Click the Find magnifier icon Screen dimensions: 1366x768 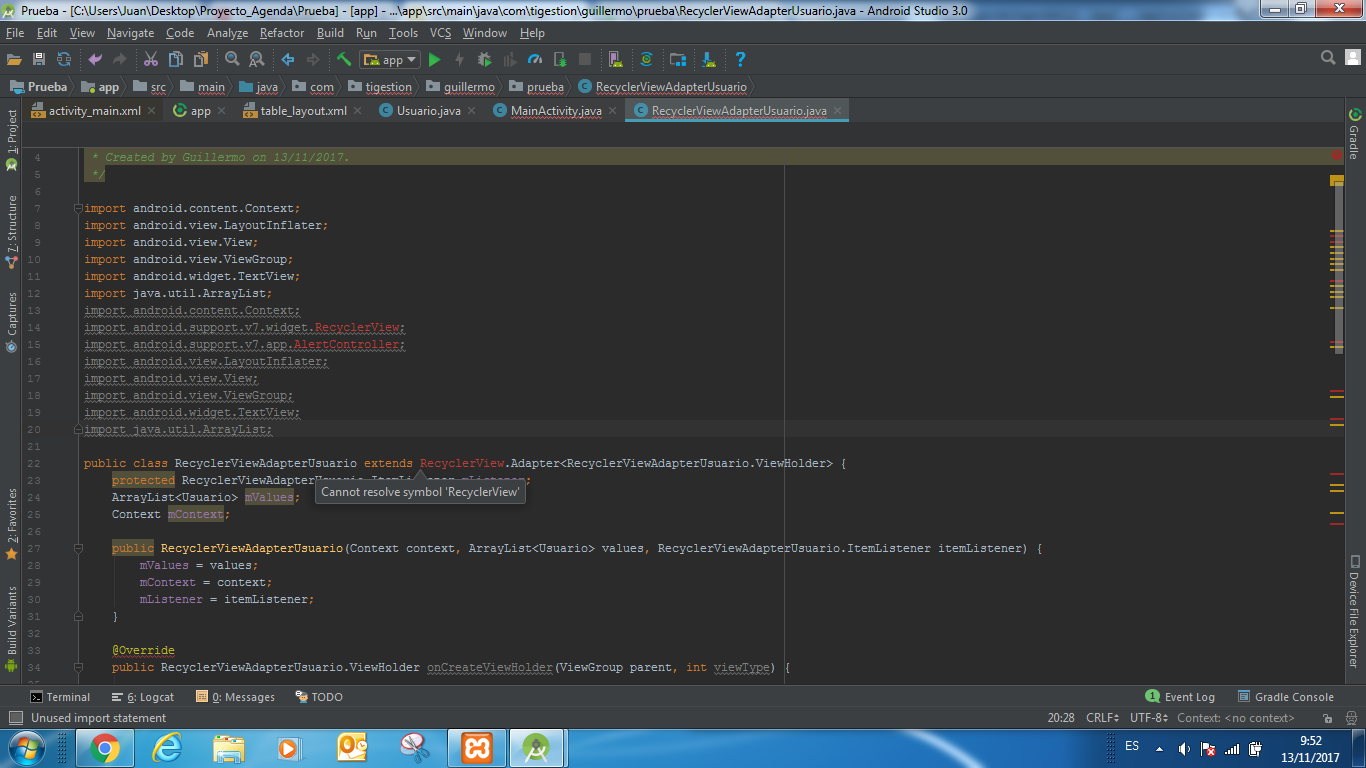pos(232,60)
